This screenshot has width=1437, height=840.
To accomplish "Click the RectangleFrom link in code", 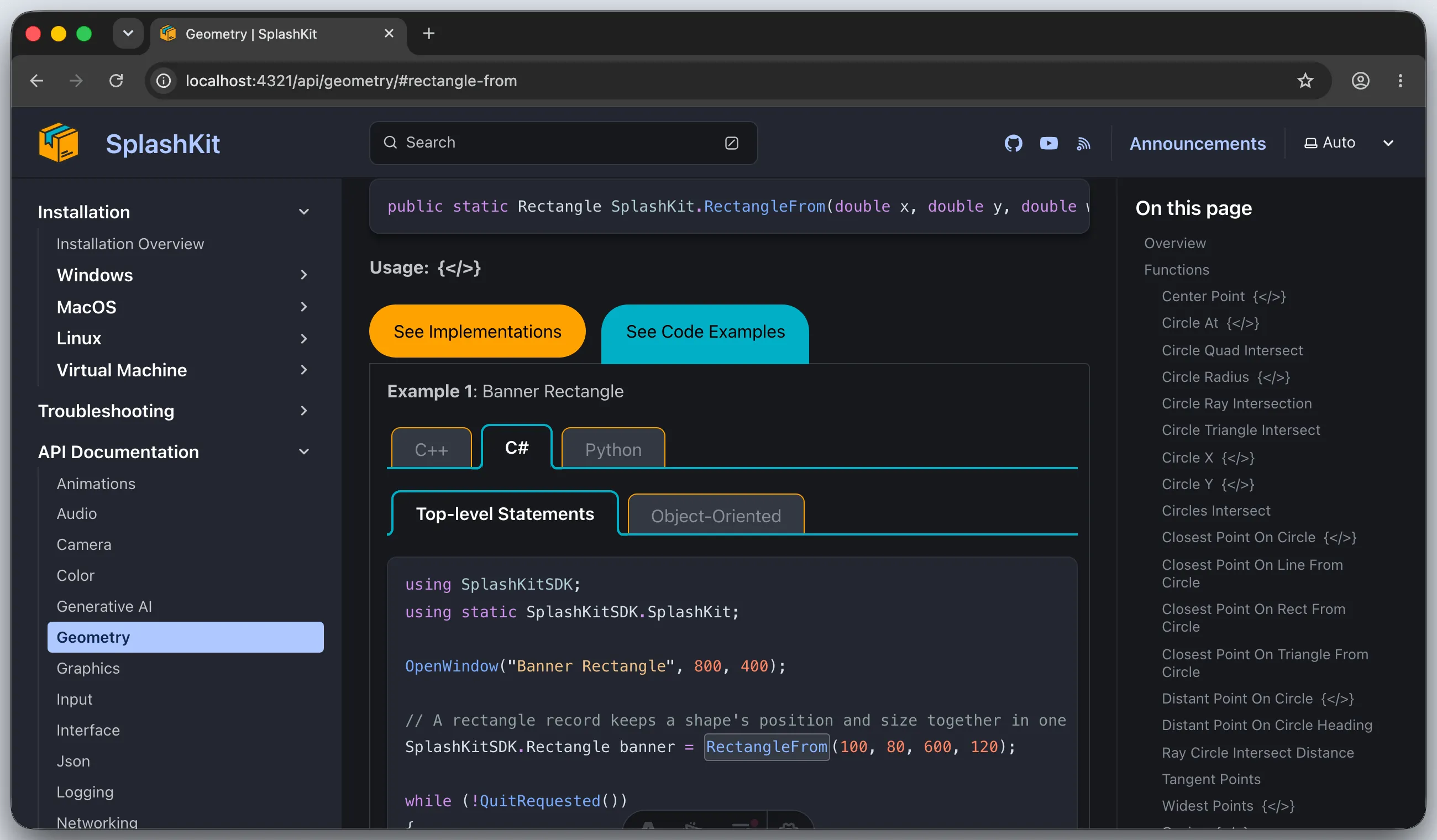I will tap(767, 747).
